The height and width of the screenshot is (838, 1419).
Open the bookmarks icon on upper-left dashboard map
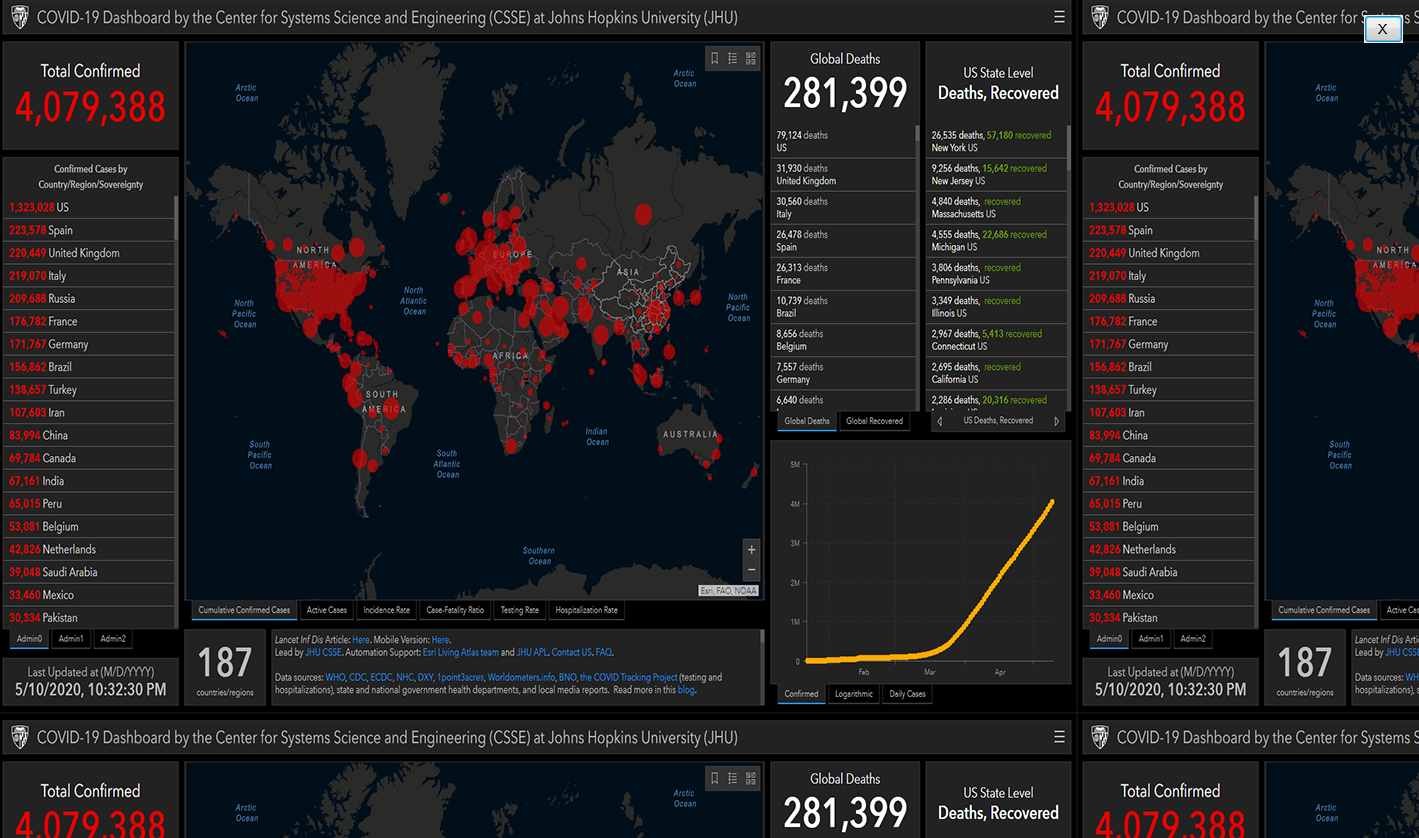coord(714,59)
